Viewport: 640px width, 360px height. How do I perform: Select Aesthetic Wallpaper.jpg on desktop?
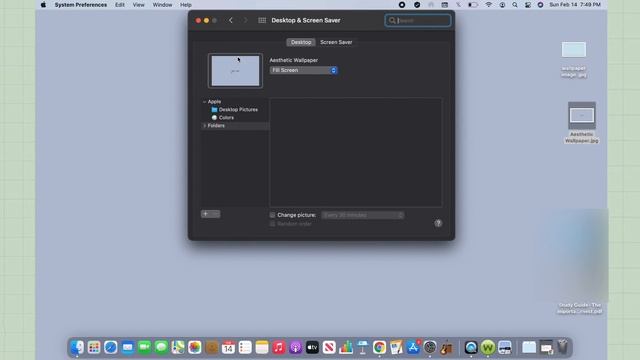click(x=582, y=122)
